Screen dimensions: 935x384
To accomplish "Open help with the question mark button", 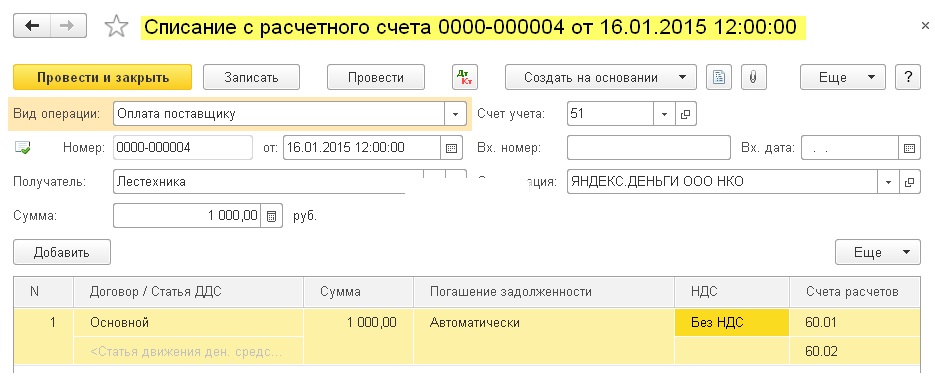I will pyautogui.click(x=908, y=78).
